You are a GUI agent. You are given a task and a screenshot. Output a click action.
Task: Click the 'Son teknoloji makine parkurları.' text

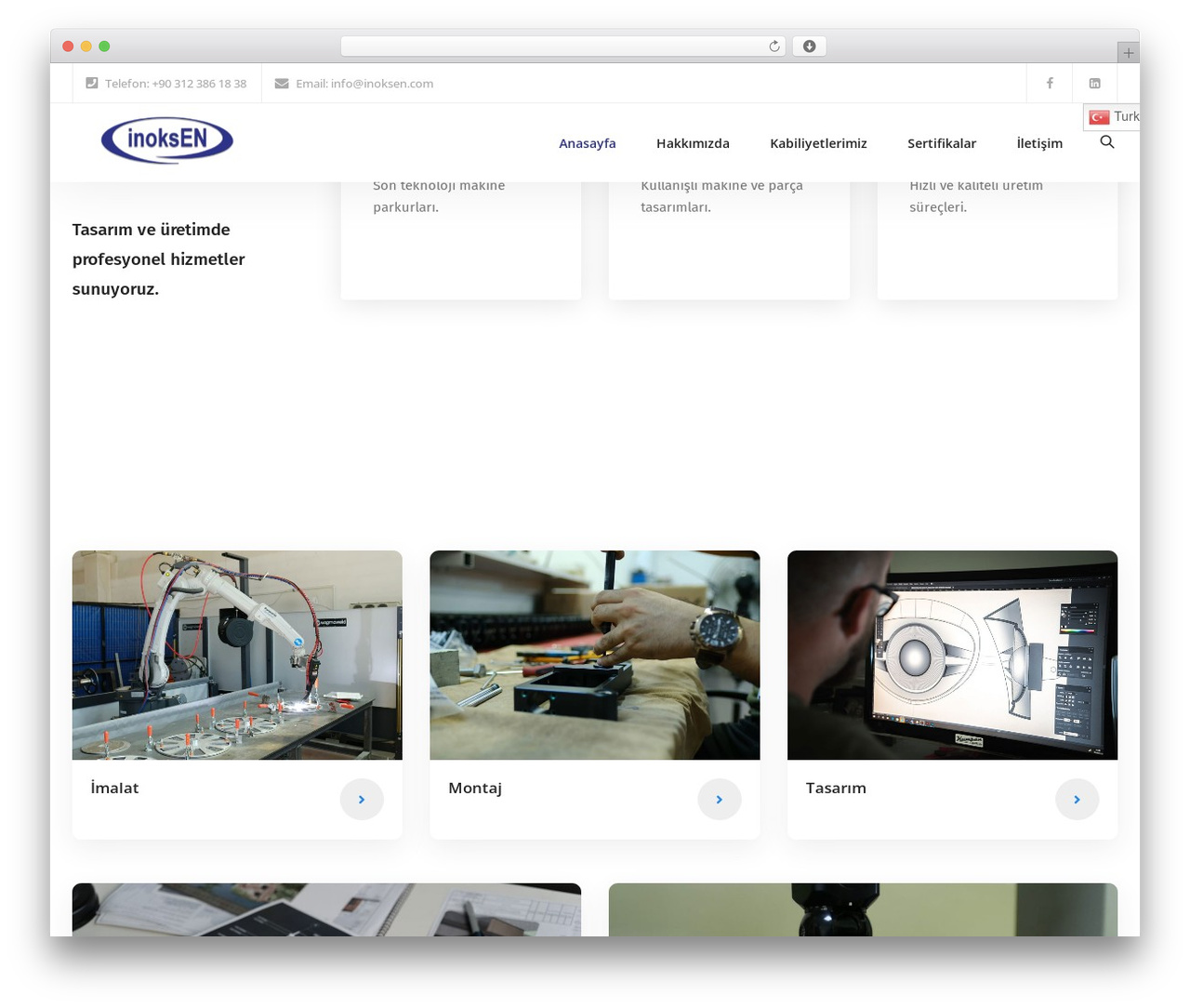click(439, 197)
